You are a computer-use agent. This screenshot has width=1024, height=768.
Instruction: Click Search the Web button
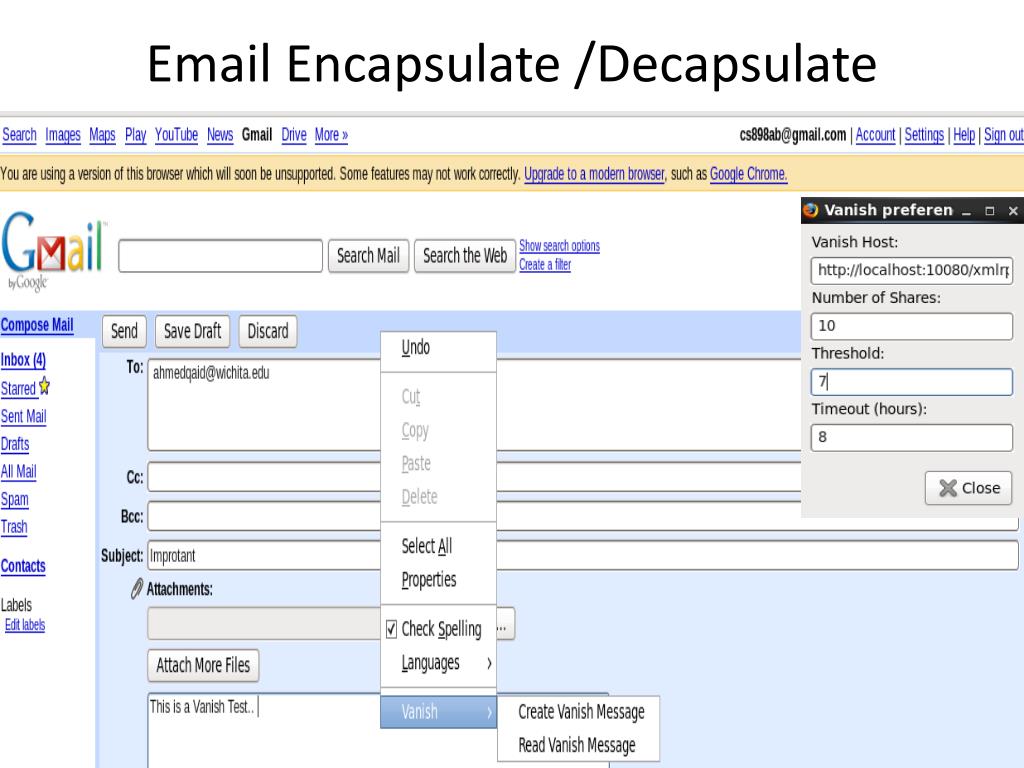pos(465,256)
